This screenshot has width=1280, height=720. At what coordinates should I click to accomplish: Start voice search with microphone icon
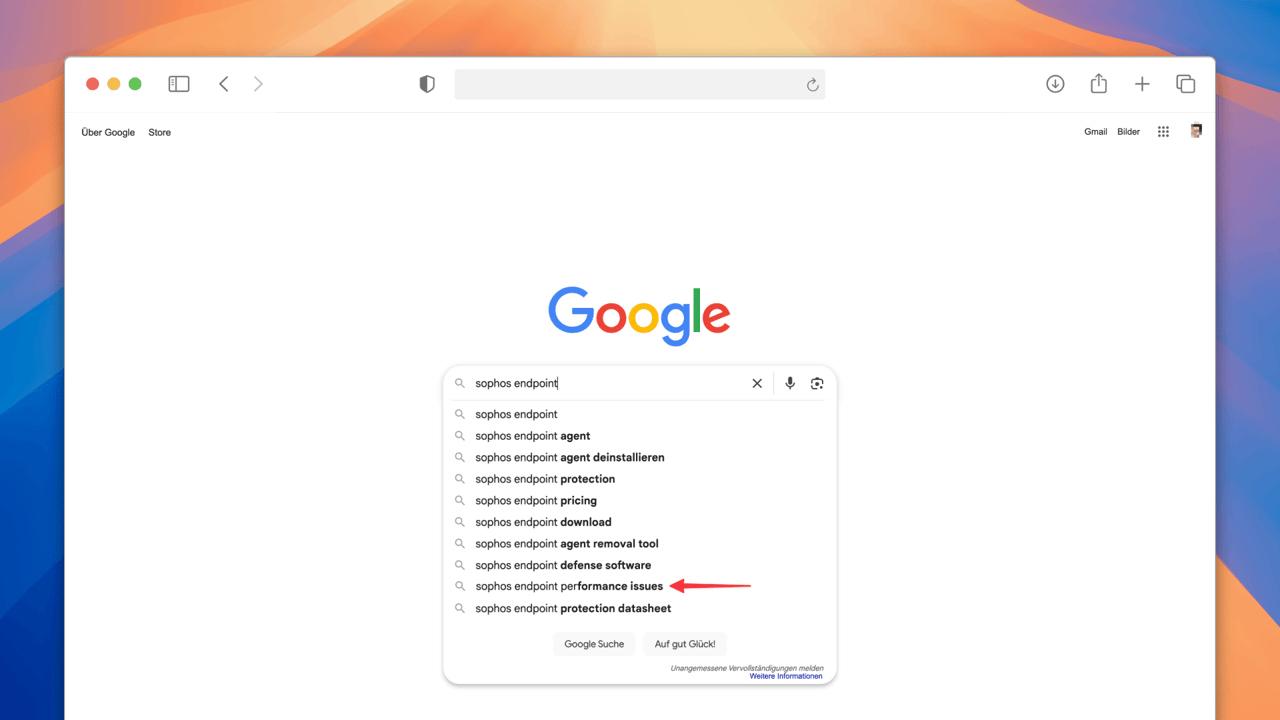790,383
